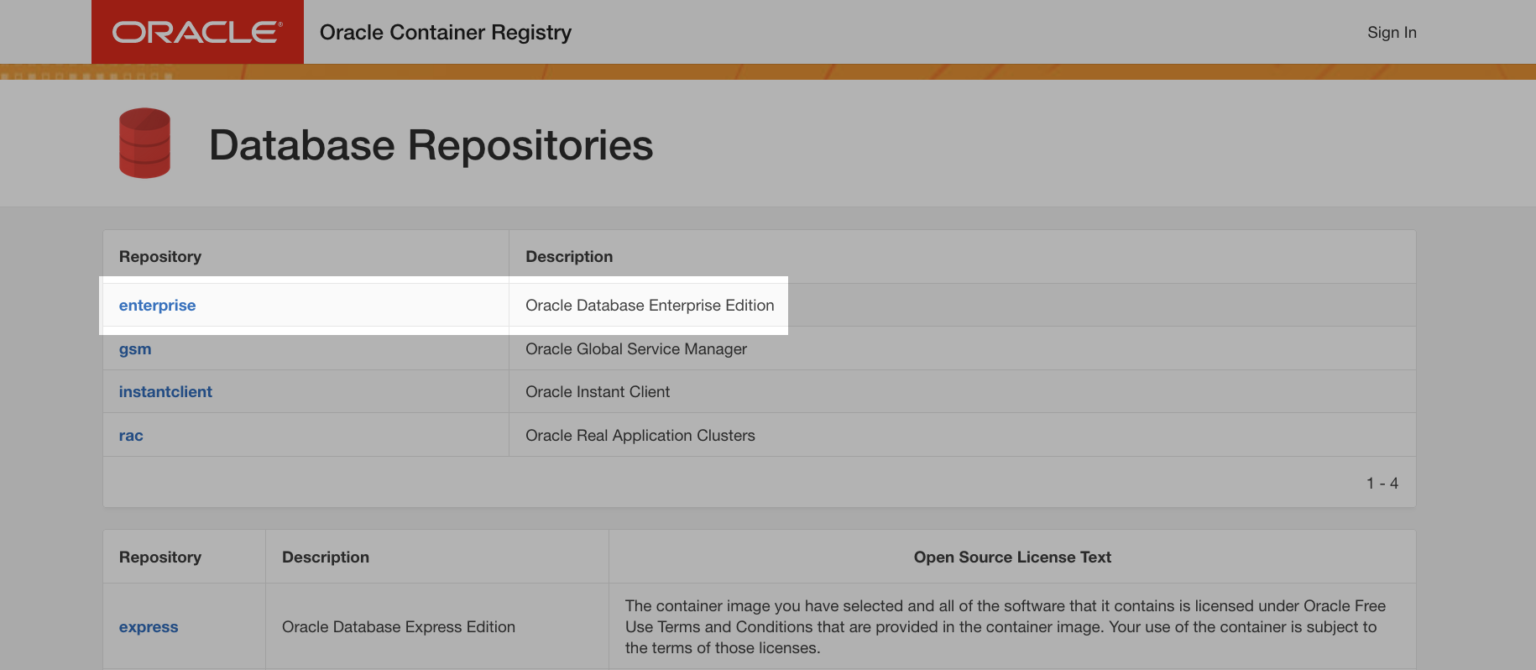Open the Sign In link
Image resolution: width=1536 pixels, height=670 pixels.
(1391, 32)
